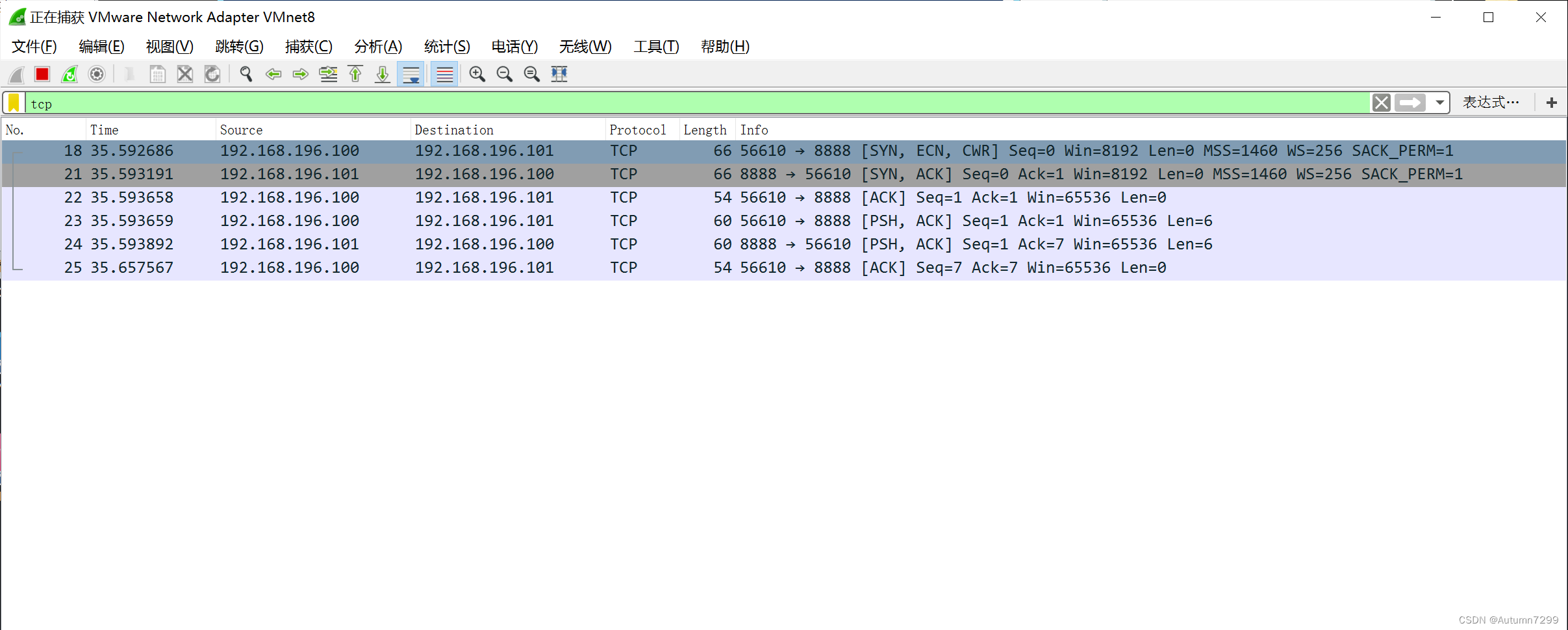Screen dimensions: 1568x630
Task: Maximize the Wireshark window
Action: [x=1488, y=18]
